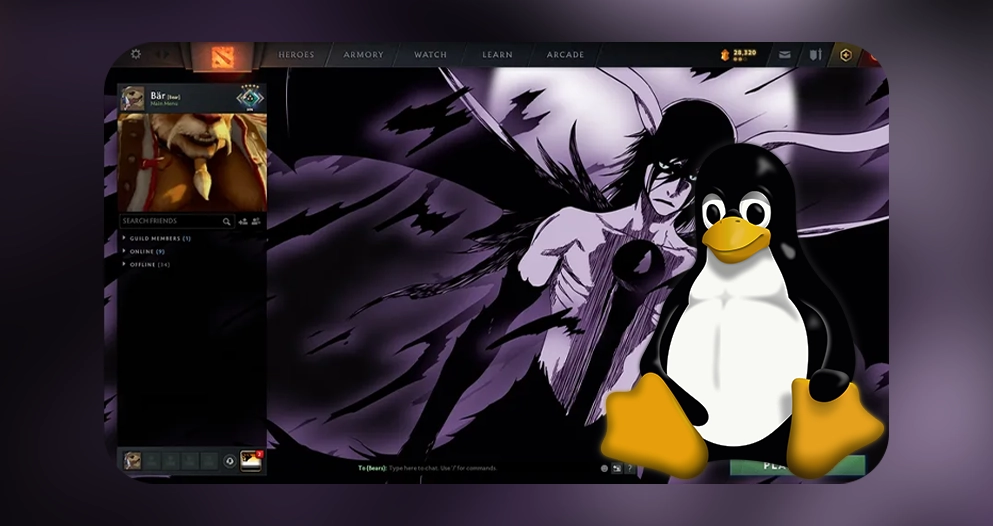Go to the Dota 2 logo home
The height and width of the screenshot is (526, 993).
[222, 56]
